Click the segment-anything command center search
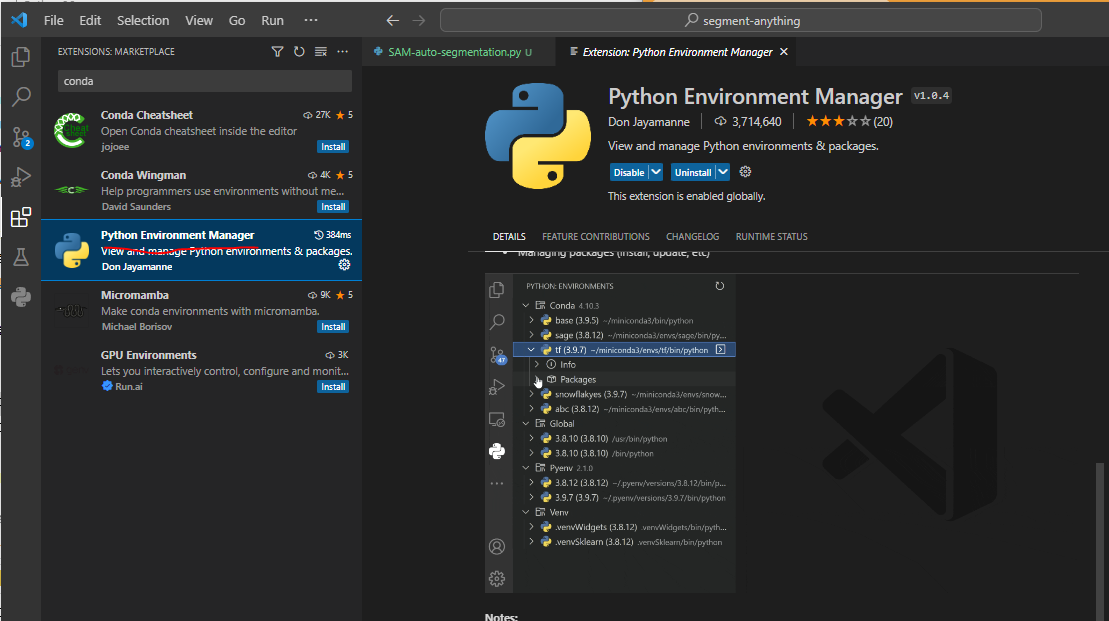The image size is (1109, 621). point(741,21)
